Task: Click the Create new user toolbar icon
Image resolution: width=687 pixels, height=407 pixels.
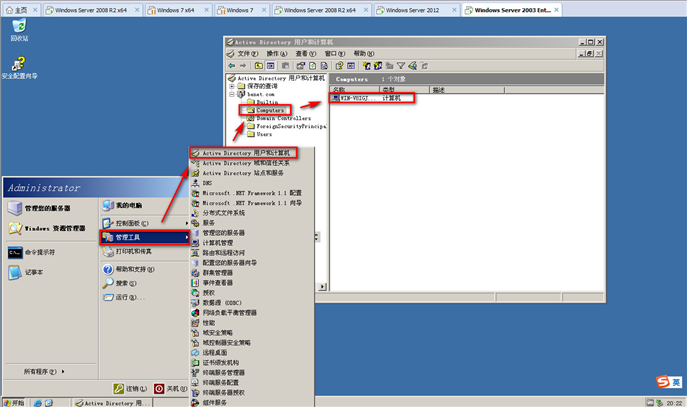Action: click(366, 66)
